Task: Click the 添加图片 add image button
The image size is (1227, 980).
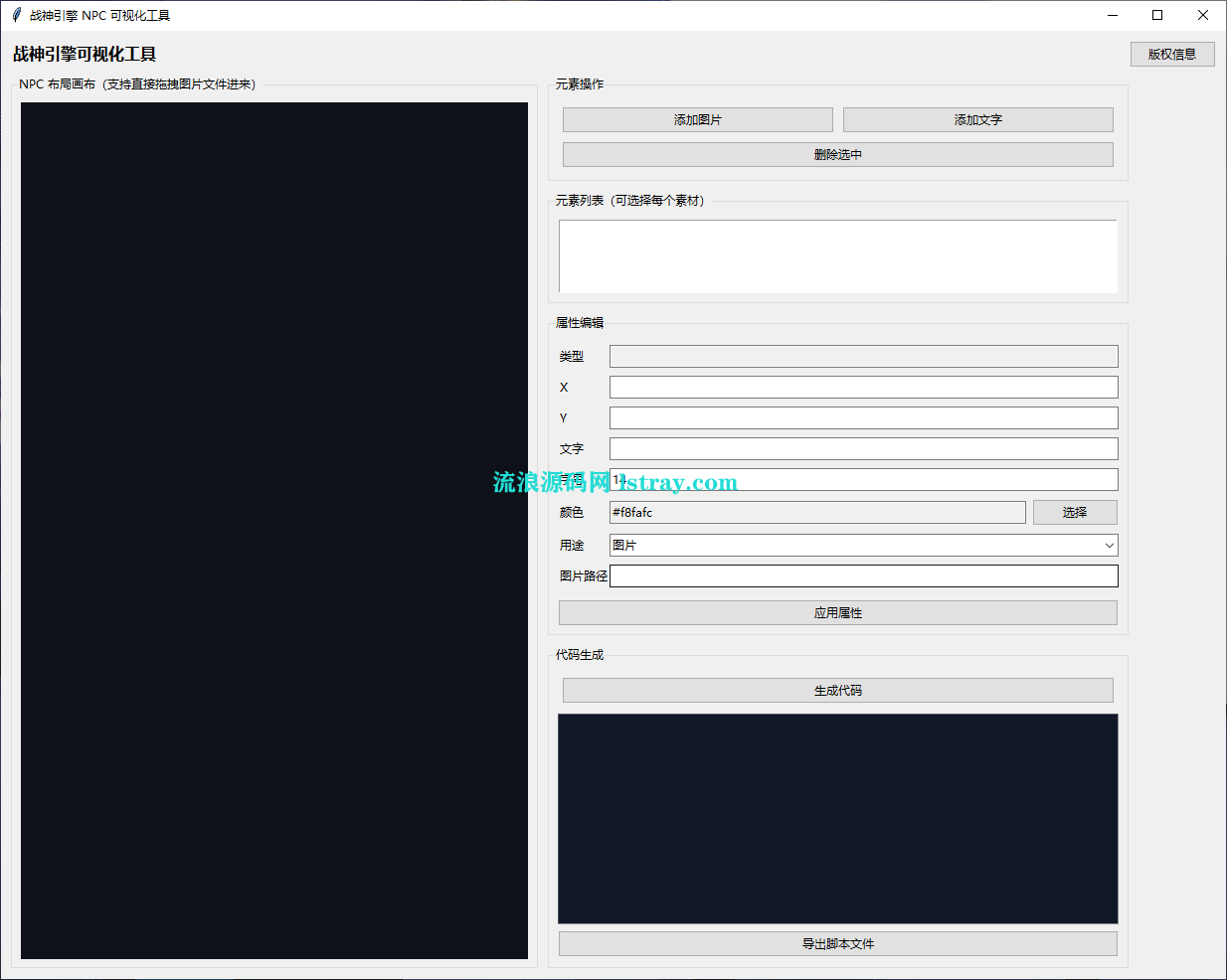Action: click(x=697, y=119)
